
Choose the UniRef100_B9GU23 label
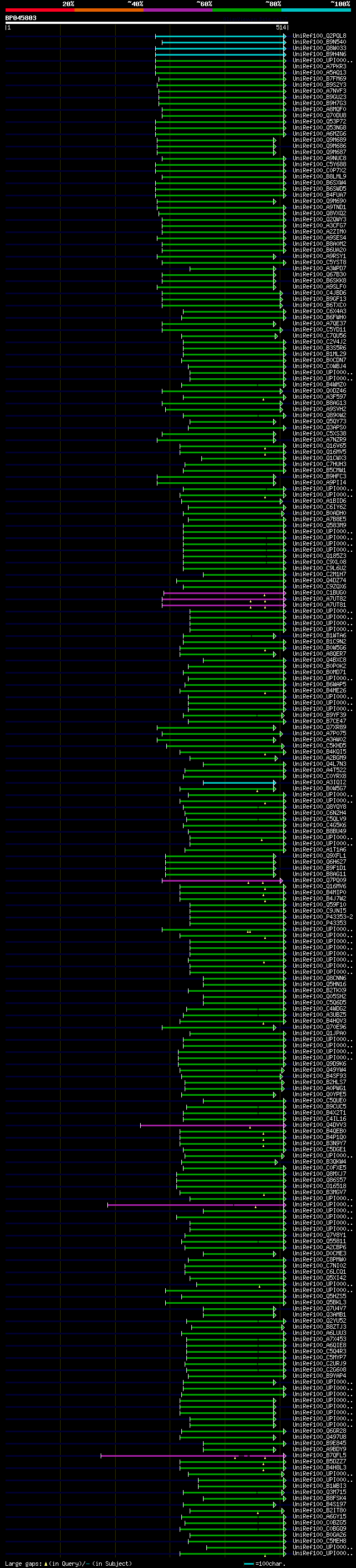[x=319, y=97]
